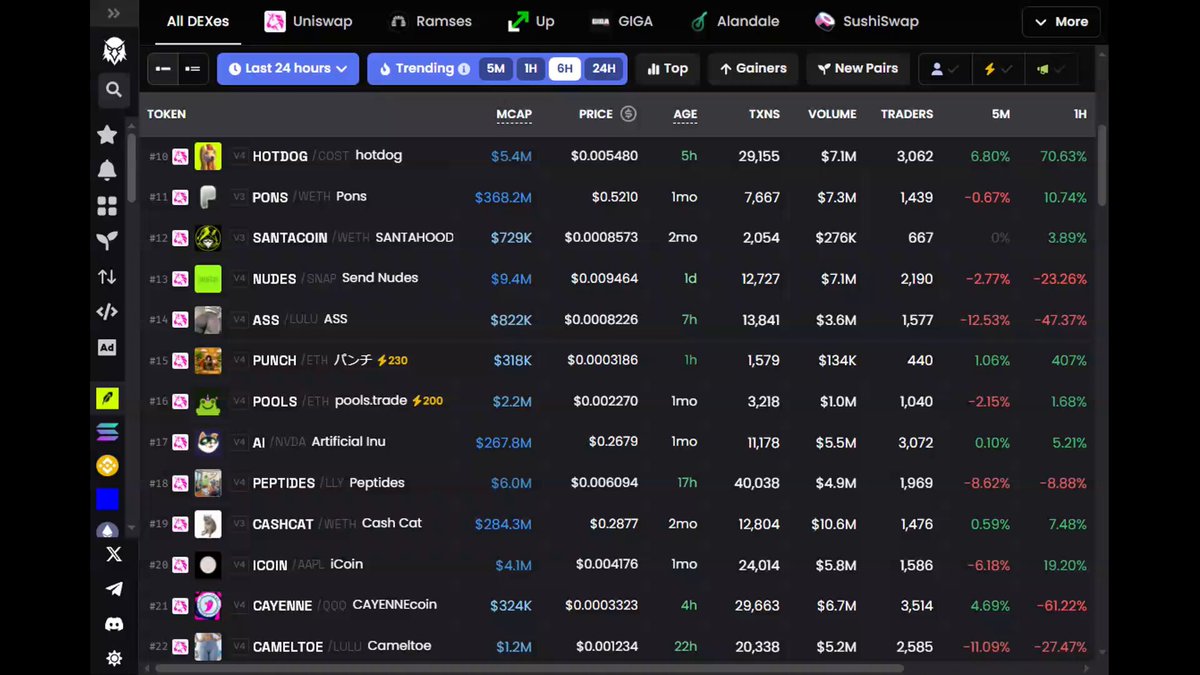Open the Telegram link icon

pos(114,589)
